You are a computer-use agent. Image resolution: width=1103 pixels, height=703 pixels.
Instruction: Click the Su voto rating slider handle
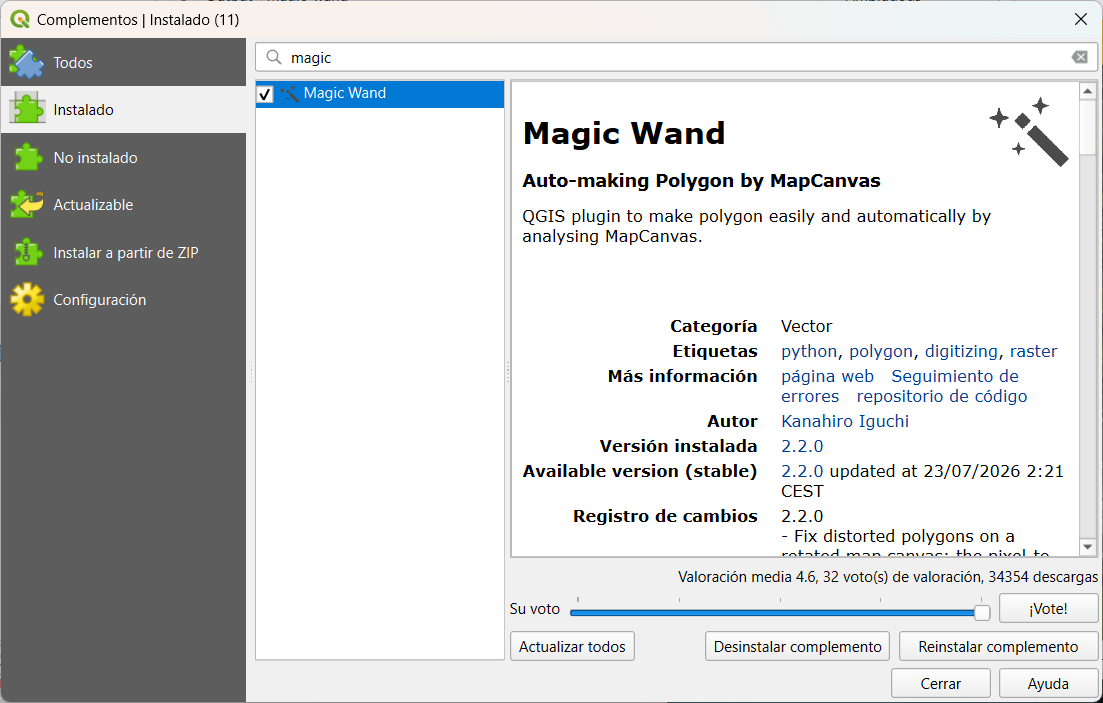point(982,612)
